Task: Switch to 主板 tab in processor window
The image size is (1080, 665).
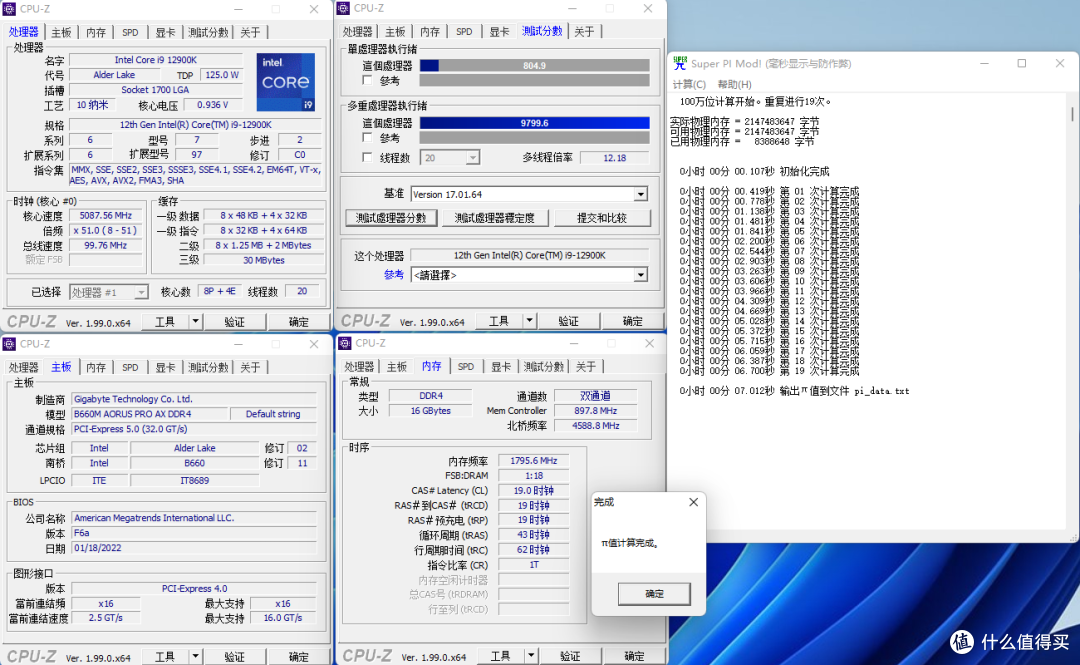Action: tap(61, 32)
